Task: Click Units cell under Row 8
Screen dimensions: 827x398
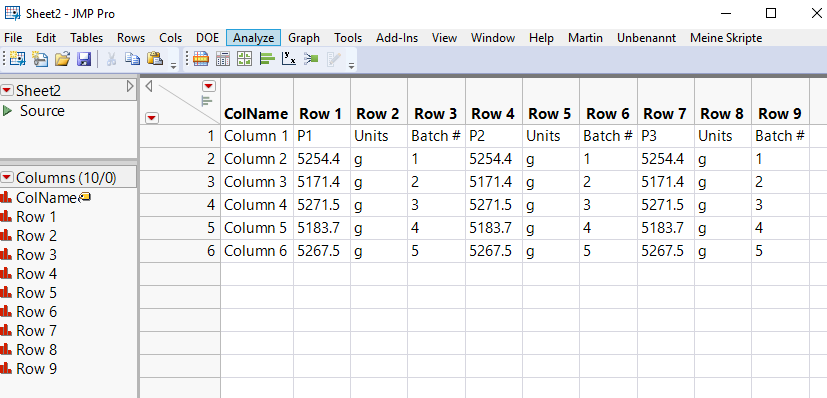Action: pyautogui.click(x=723, y=136)
